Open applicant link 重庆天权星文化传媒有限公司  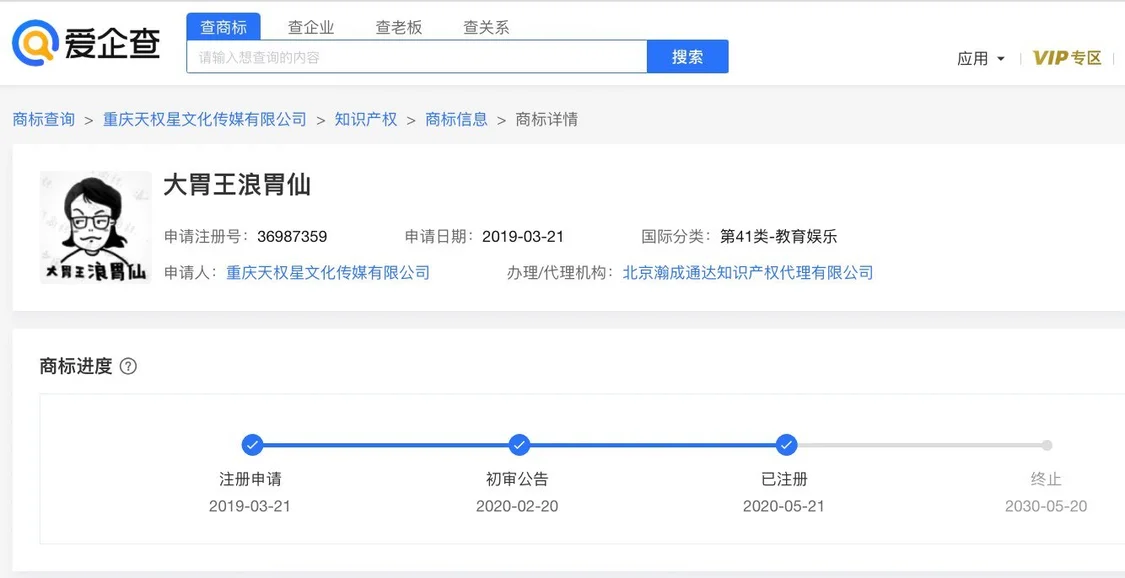(328, 273)
